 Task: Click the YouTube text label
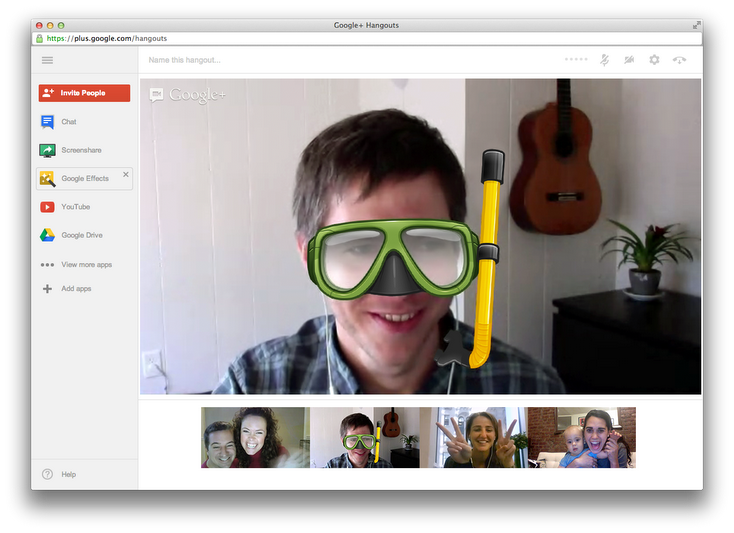[x=76, y=207]
